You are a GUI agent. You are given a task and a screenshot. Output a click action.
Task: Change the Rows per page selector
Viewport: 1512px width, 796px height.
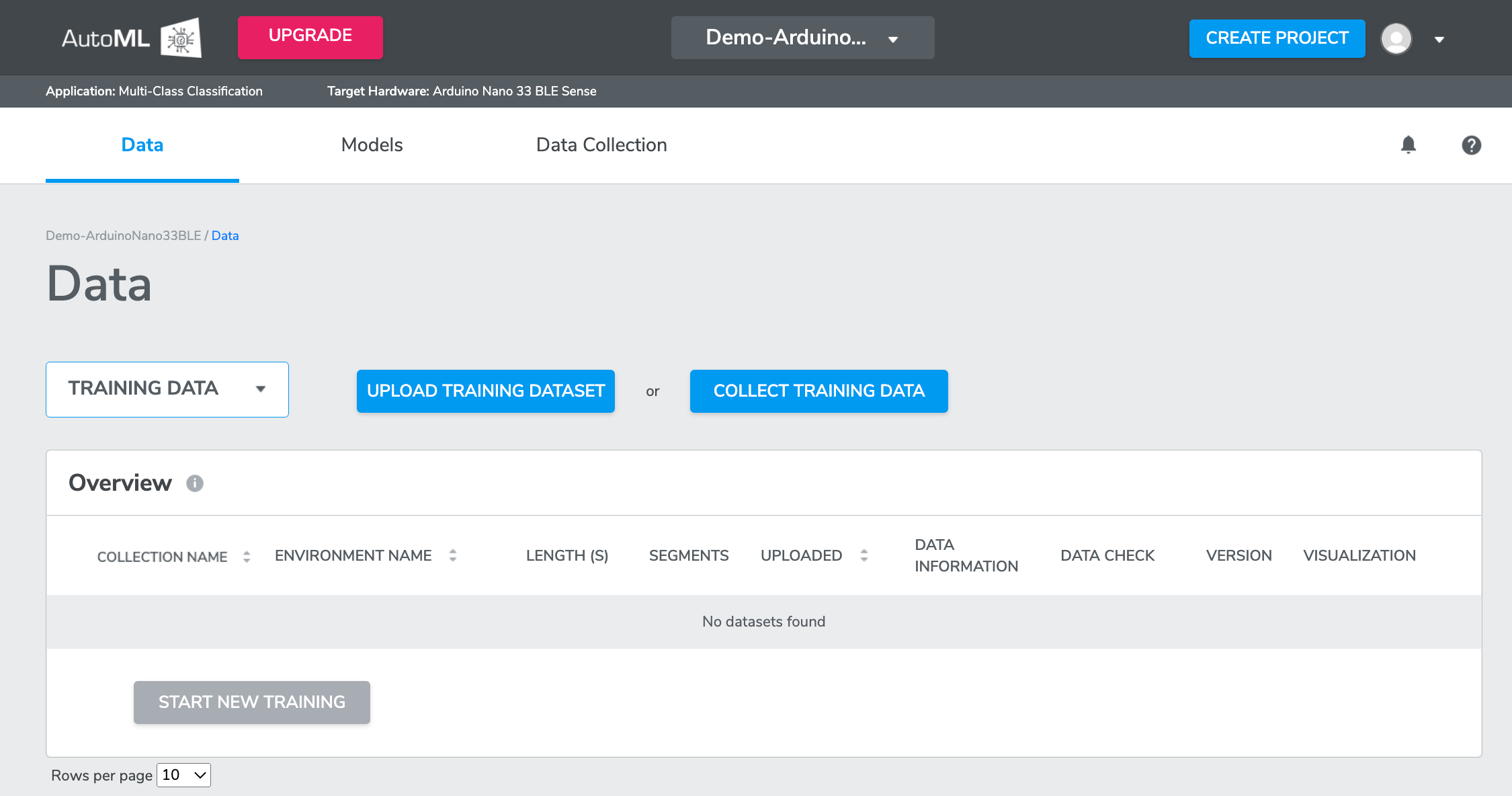click(183, 775)
